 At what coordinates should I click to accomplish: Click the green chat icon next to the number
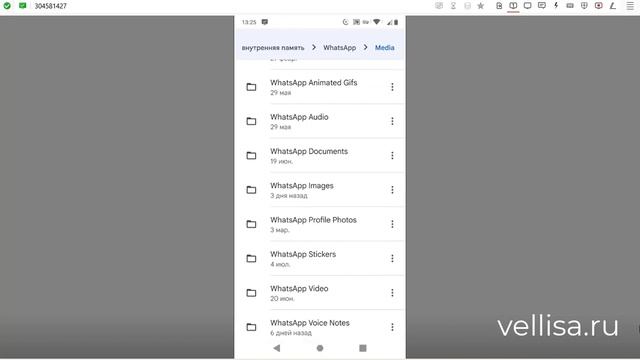click(x=22, y=6)
